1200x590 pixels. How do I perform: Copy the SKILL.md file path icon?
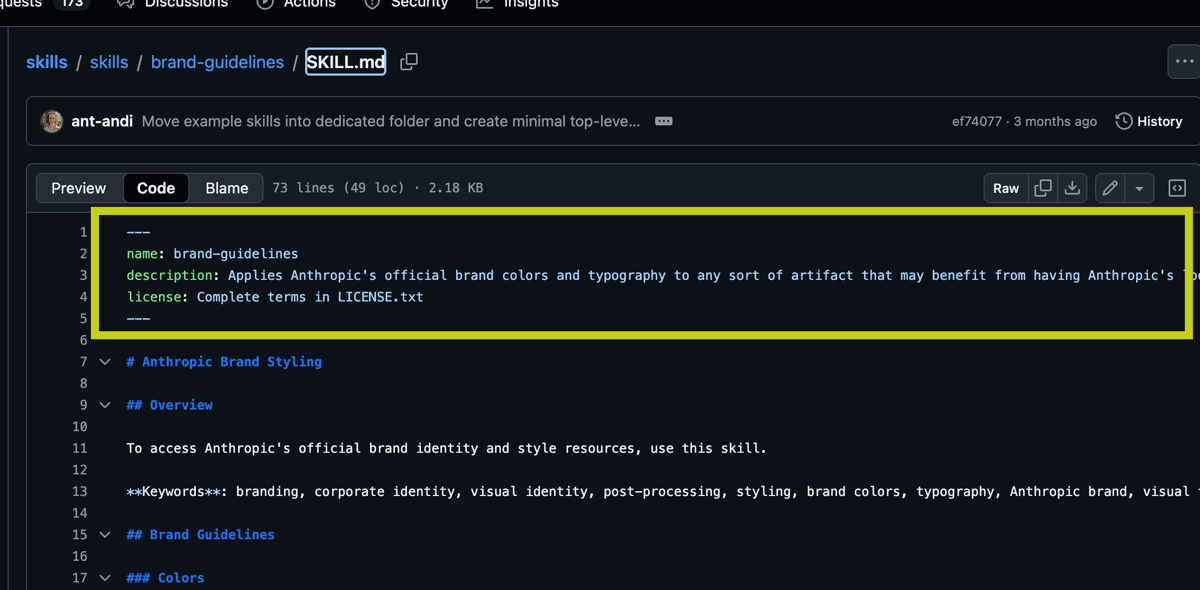pos(409,62)
